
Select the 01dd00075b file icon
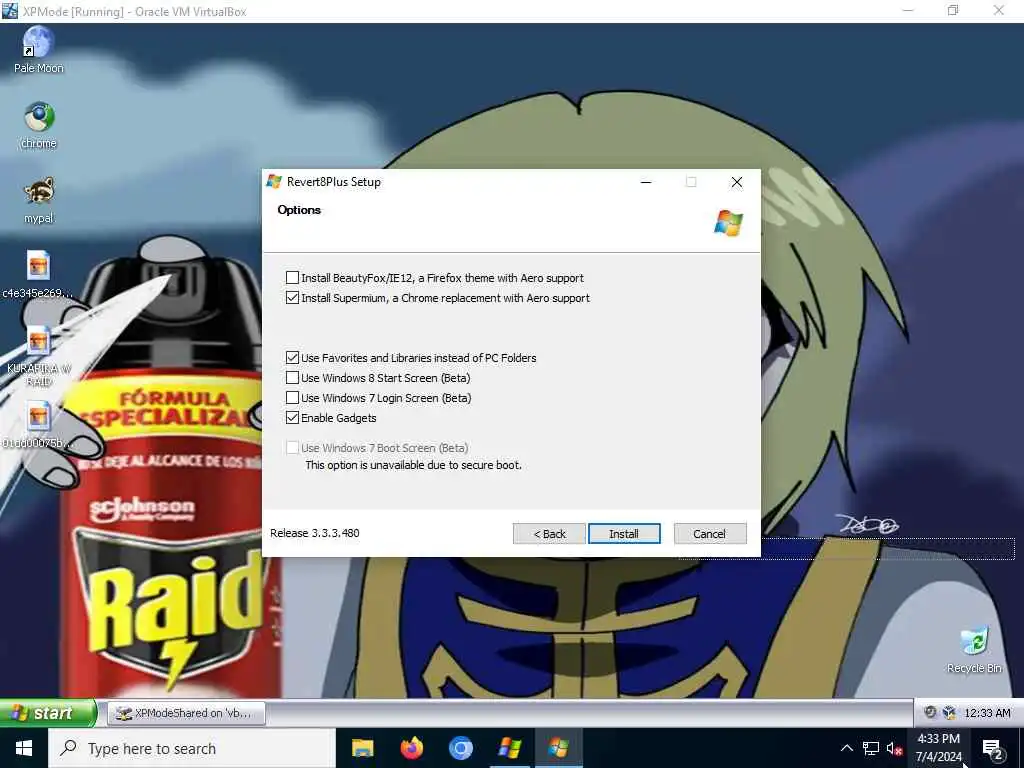pos(38,424)
